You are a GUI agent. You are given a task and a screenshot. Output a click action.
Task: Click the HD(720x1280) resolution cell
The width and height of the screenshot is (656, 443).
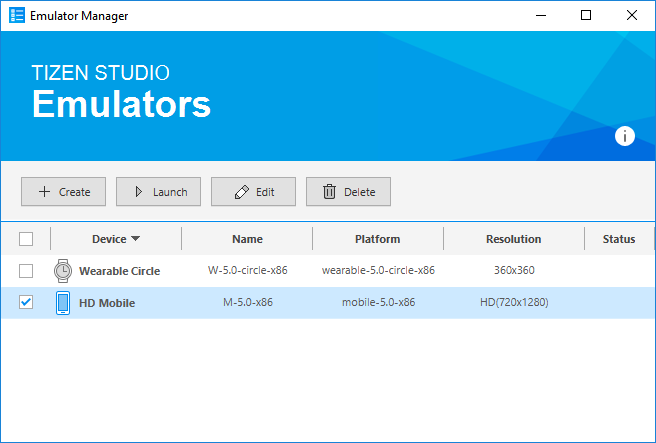click(x=513, y=303)
